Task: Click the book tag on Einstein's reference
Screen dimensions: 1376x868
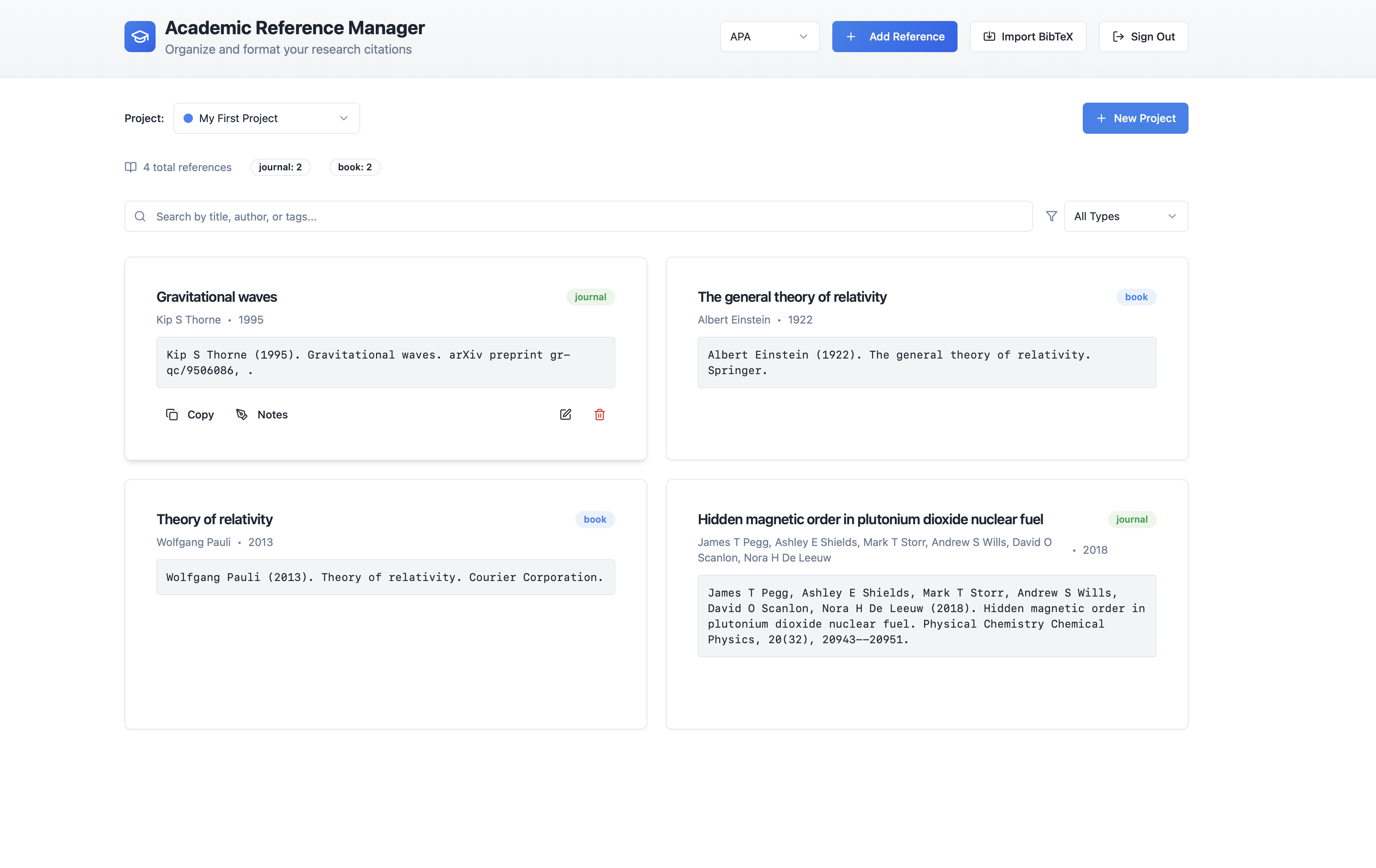Action: [1136, 297]
